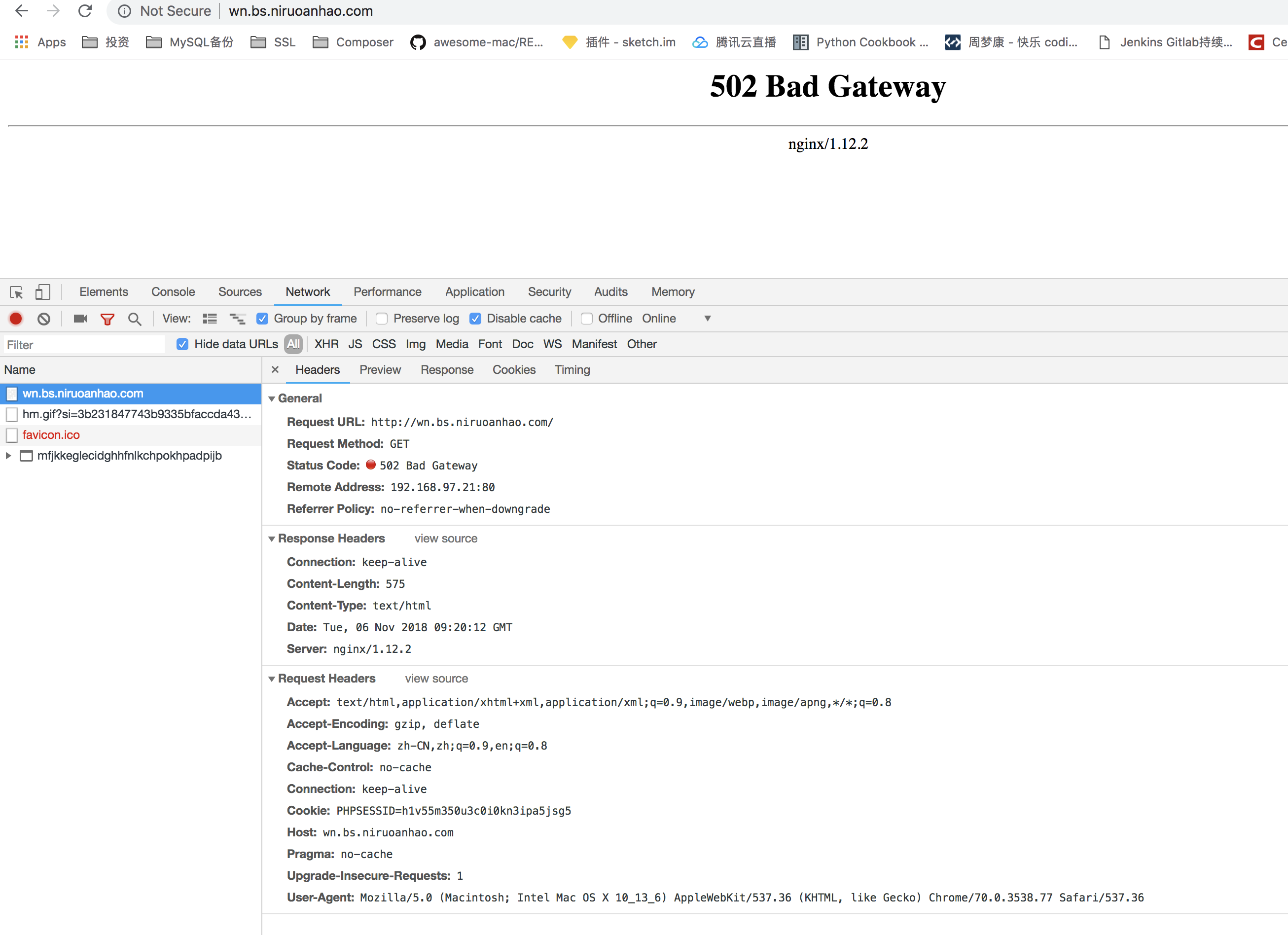Clear the network requests list

pos(44,319)
